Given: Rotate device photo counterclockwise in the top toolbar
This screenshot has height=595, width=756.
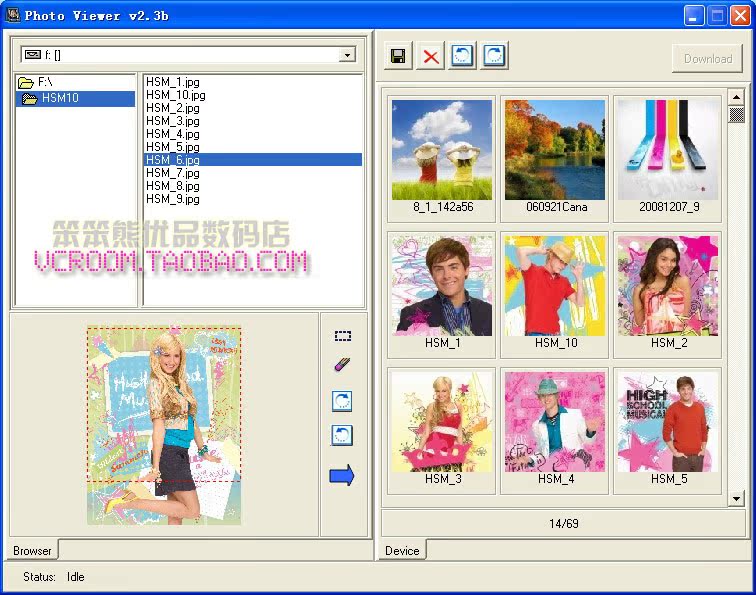Looking at the screenshot, I should click(462, 56).
